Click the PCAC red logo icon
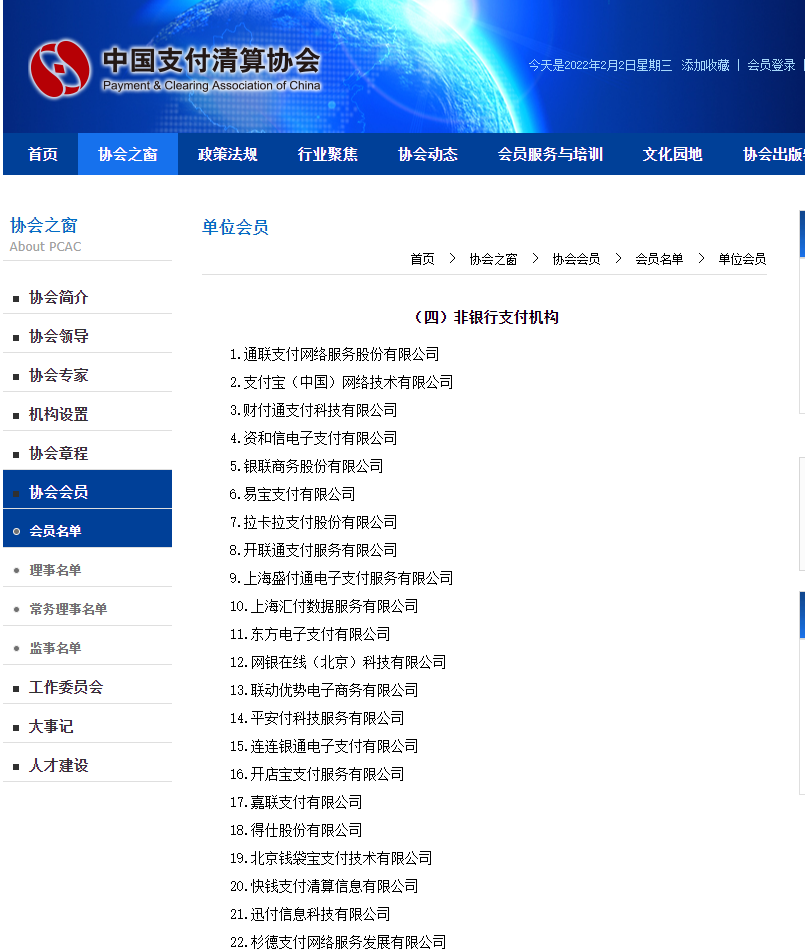 (59, 69)
